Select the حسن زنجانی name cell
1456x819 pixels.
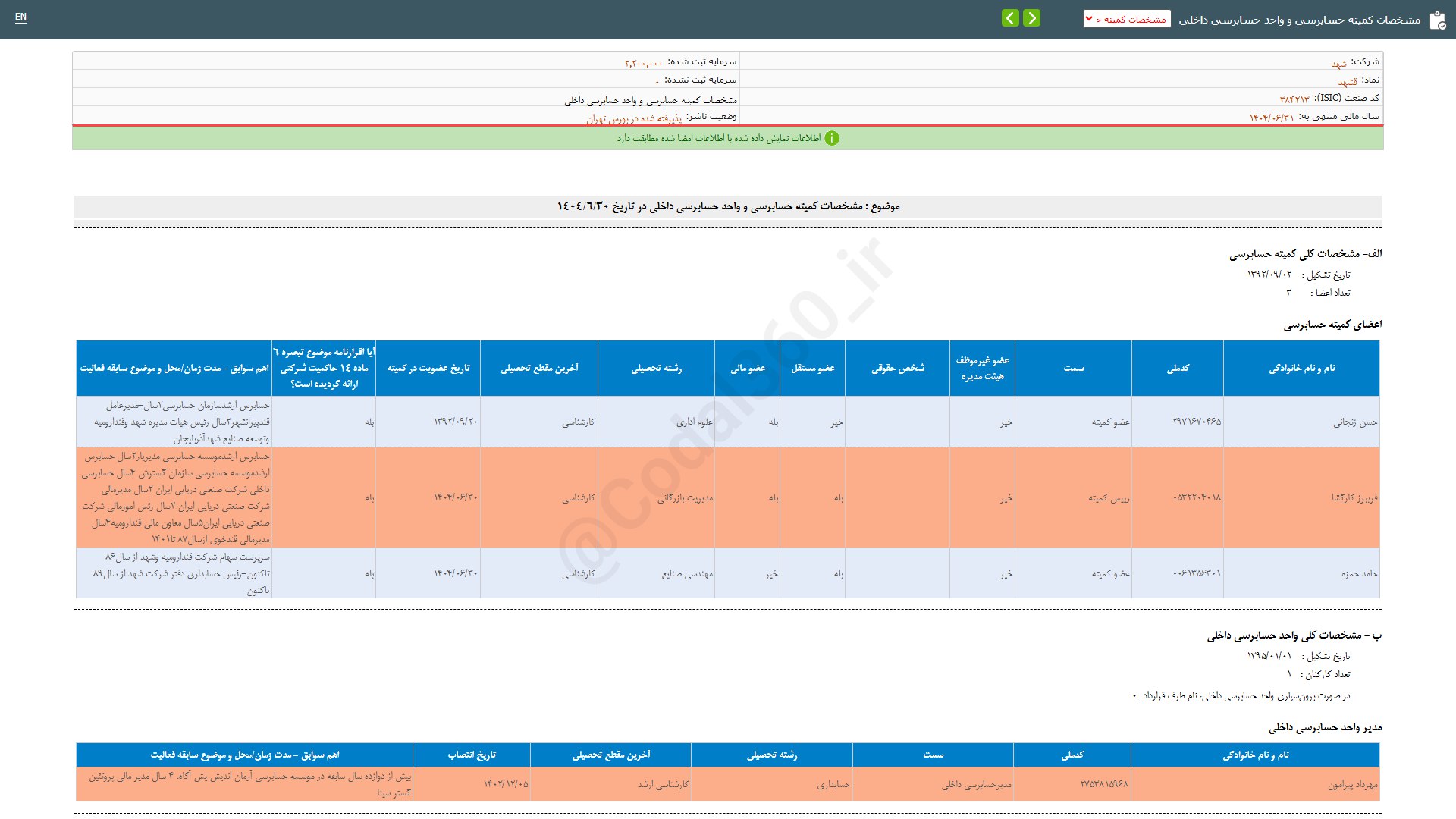[x=1355, y=422]
